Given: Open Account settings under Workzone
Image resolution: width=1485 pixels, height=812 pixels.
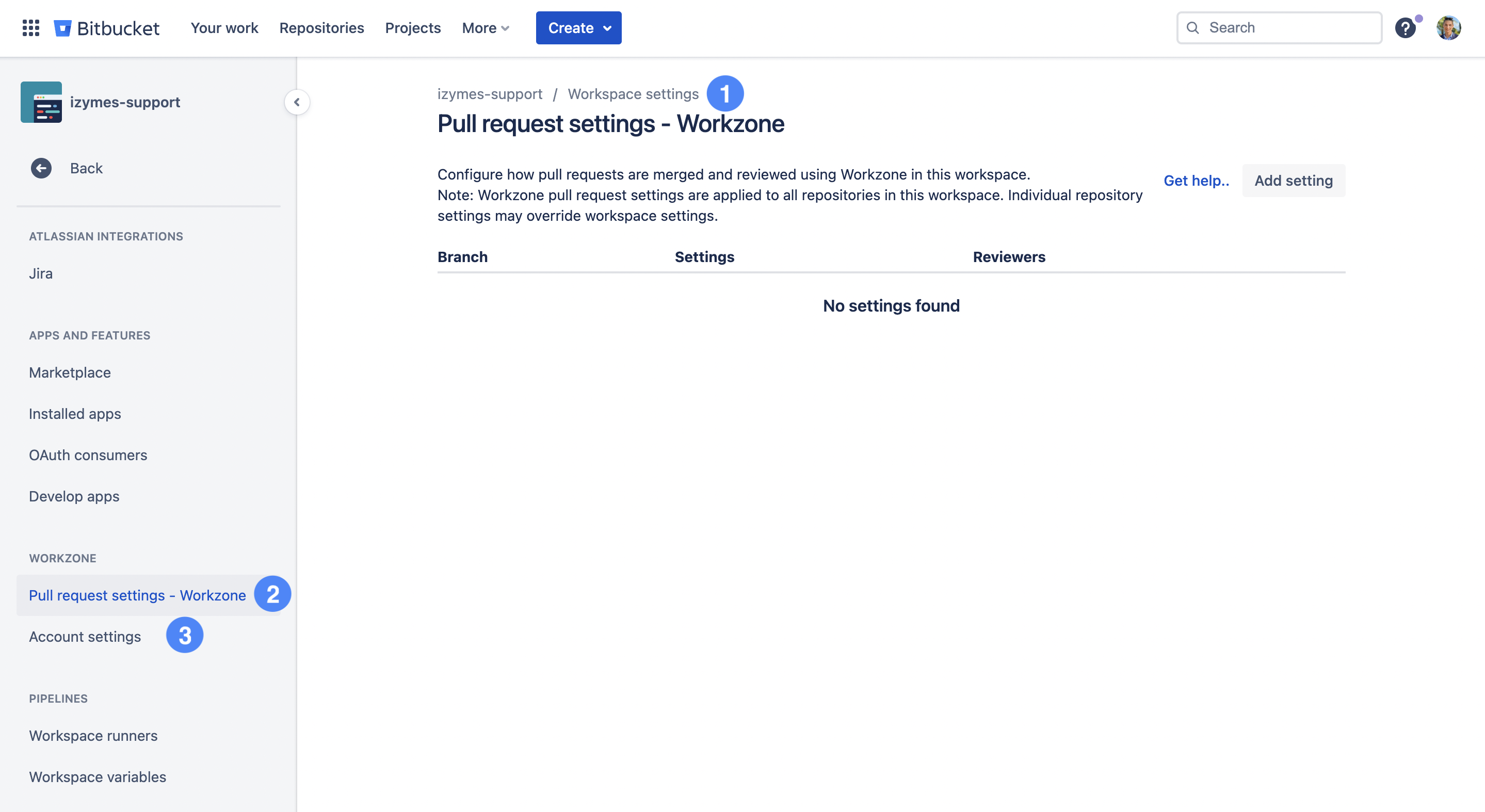Looking at the screenshot, I should coord(85,636).
